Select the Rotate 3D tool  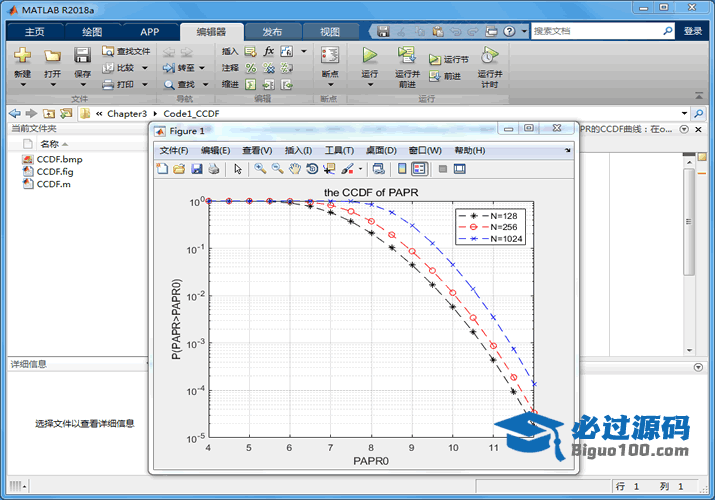tap(312, 169)
